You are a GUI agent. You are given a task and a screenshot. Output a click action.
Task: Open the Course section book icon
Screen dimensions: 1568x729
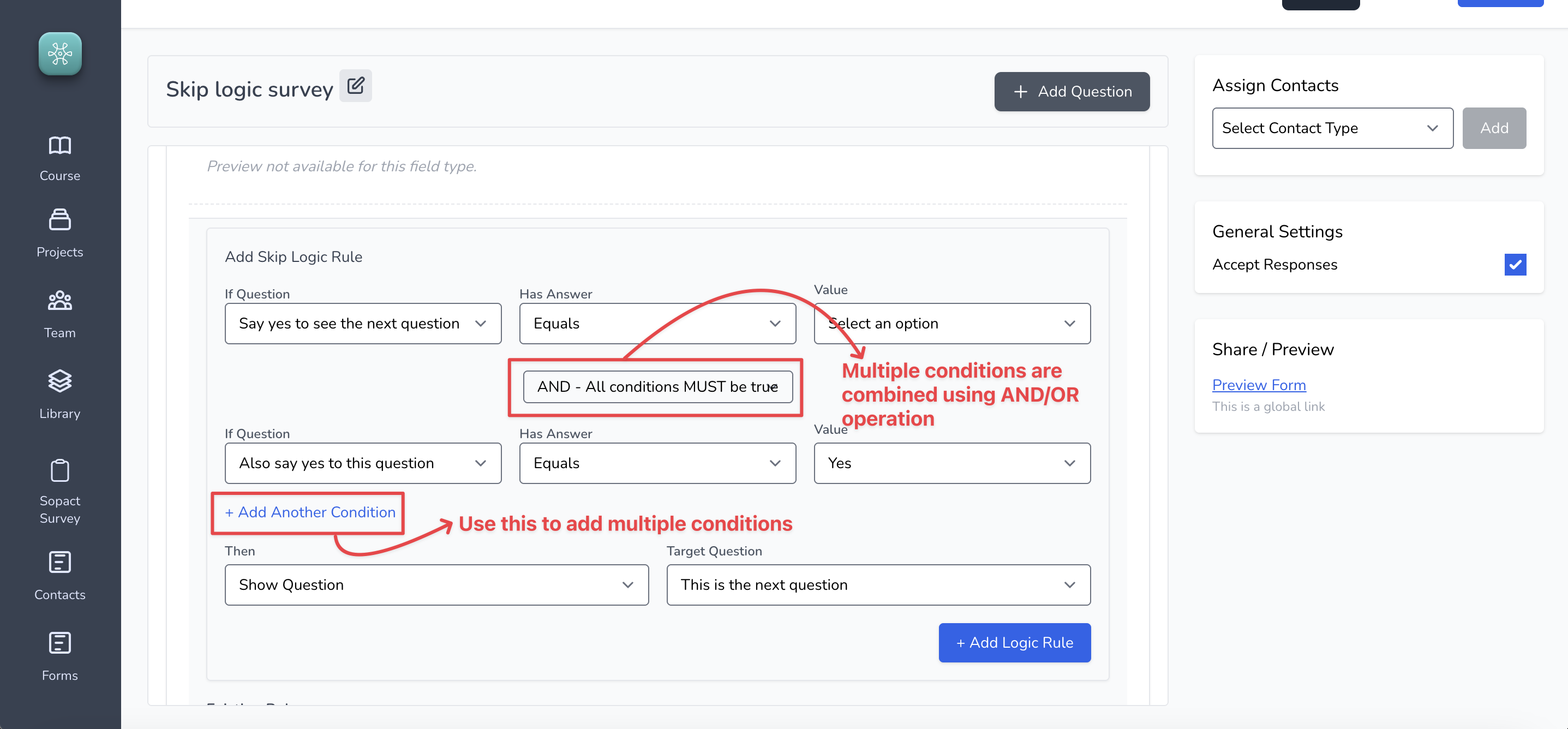[x=59, y=145]
